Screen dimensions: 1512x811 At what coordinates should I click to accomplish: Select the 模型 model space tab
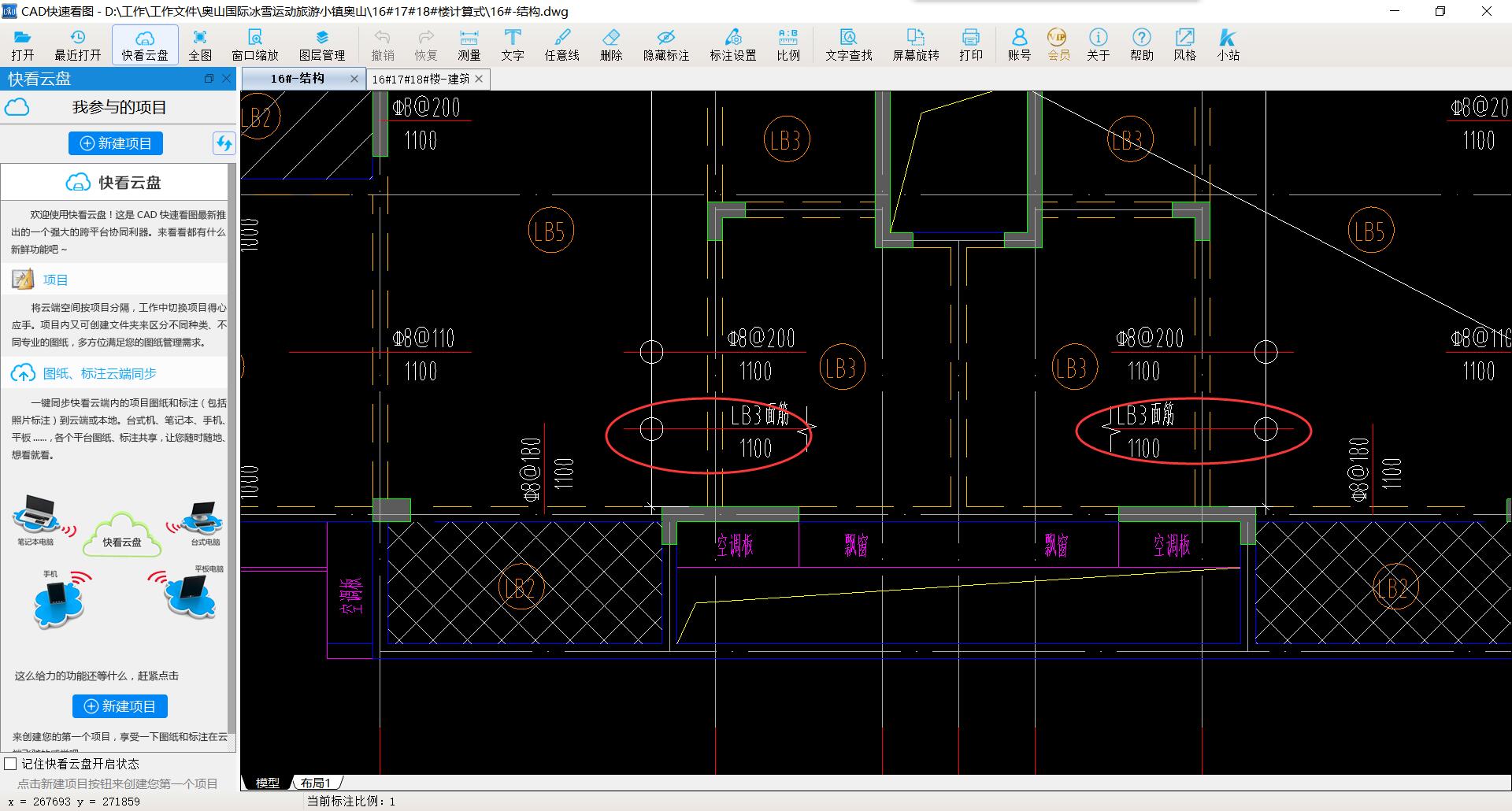(267, 783)
